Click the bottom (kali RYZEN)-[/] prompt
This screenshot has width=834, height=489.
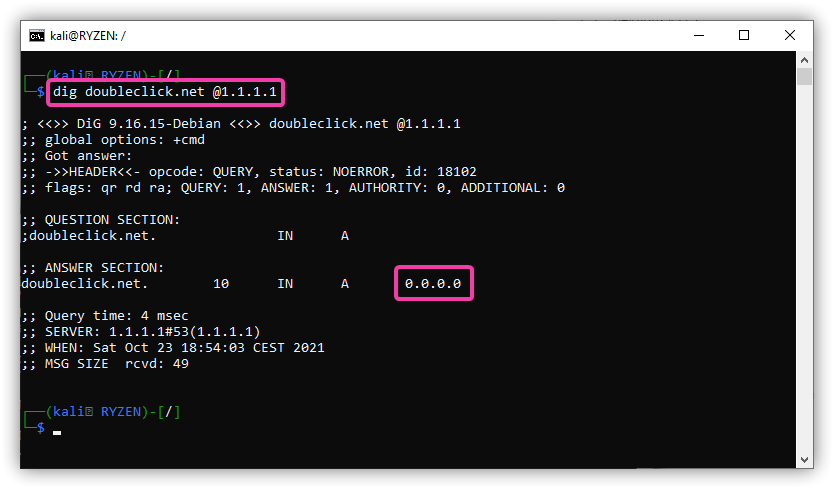113,412
